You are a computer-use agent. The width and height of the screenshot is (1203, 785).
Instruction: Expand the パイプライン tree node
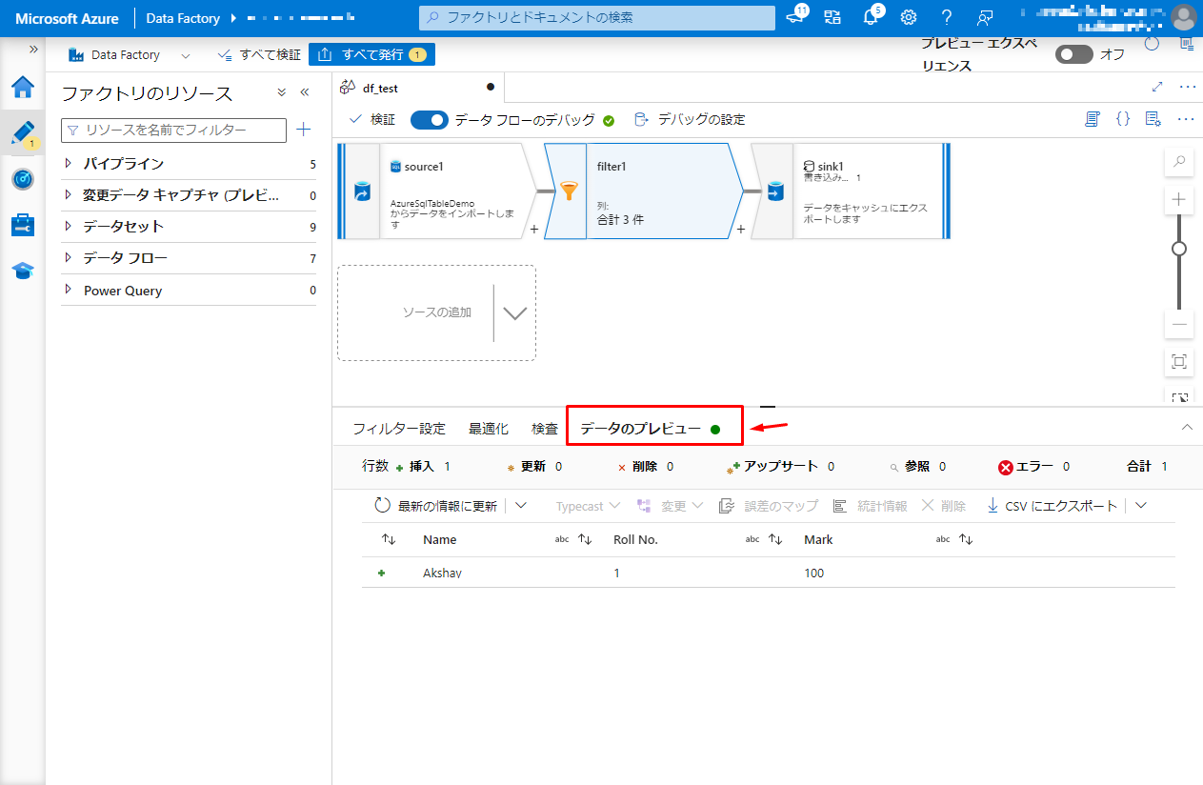click(x=68, y=164)
